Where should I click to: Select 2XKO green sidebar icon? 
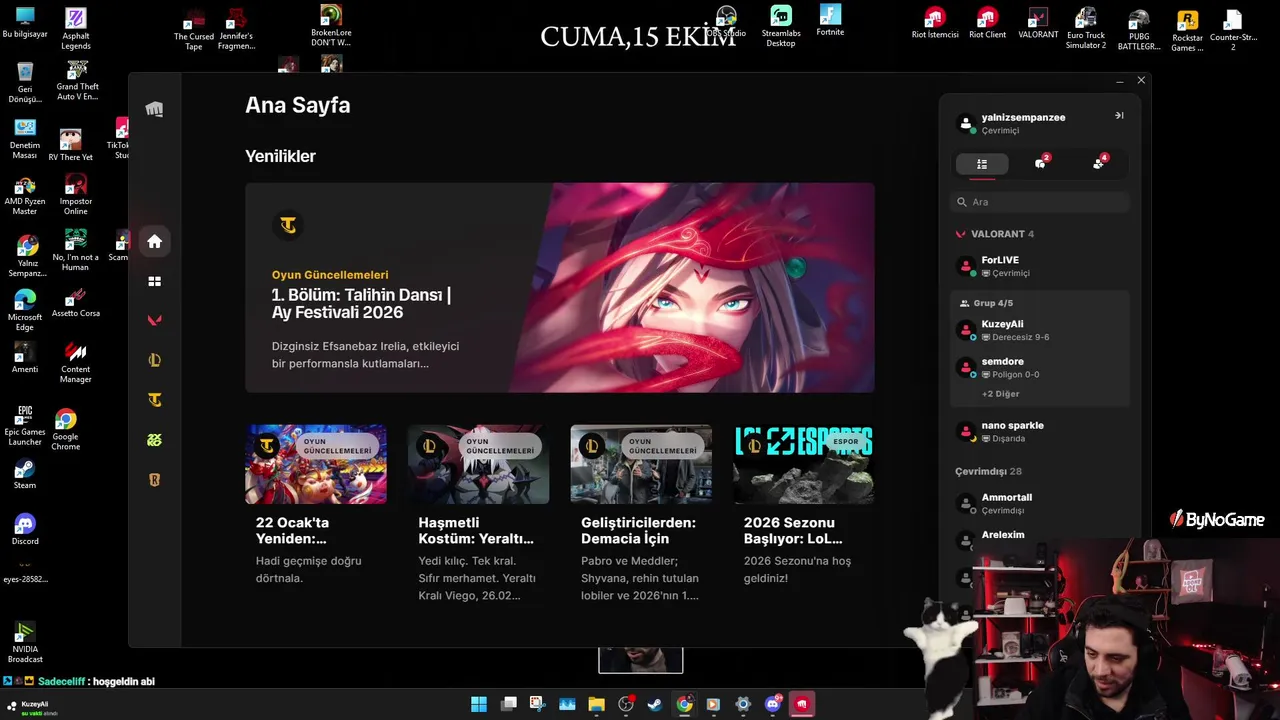pos(154,440)
